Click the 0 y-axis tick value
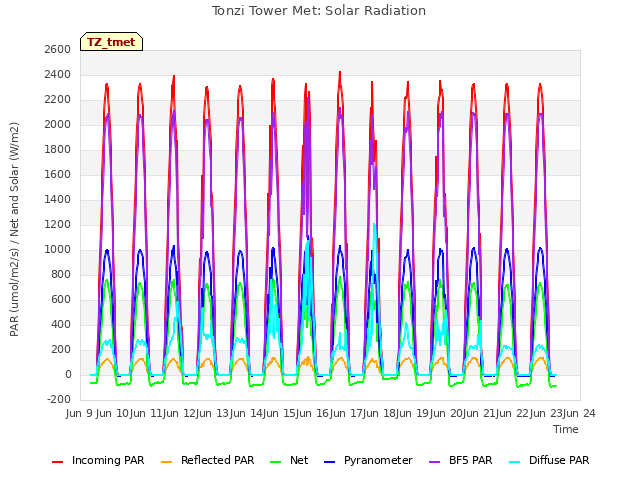 click(x=68, y=375)
